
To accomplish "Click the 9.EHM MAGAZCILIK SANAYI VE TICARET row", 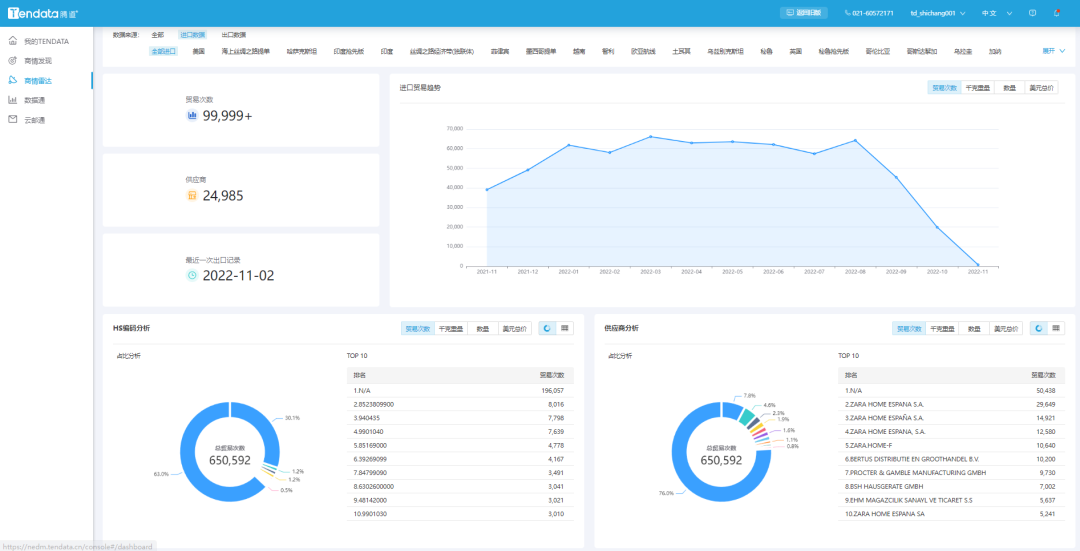I will point(952,500).
